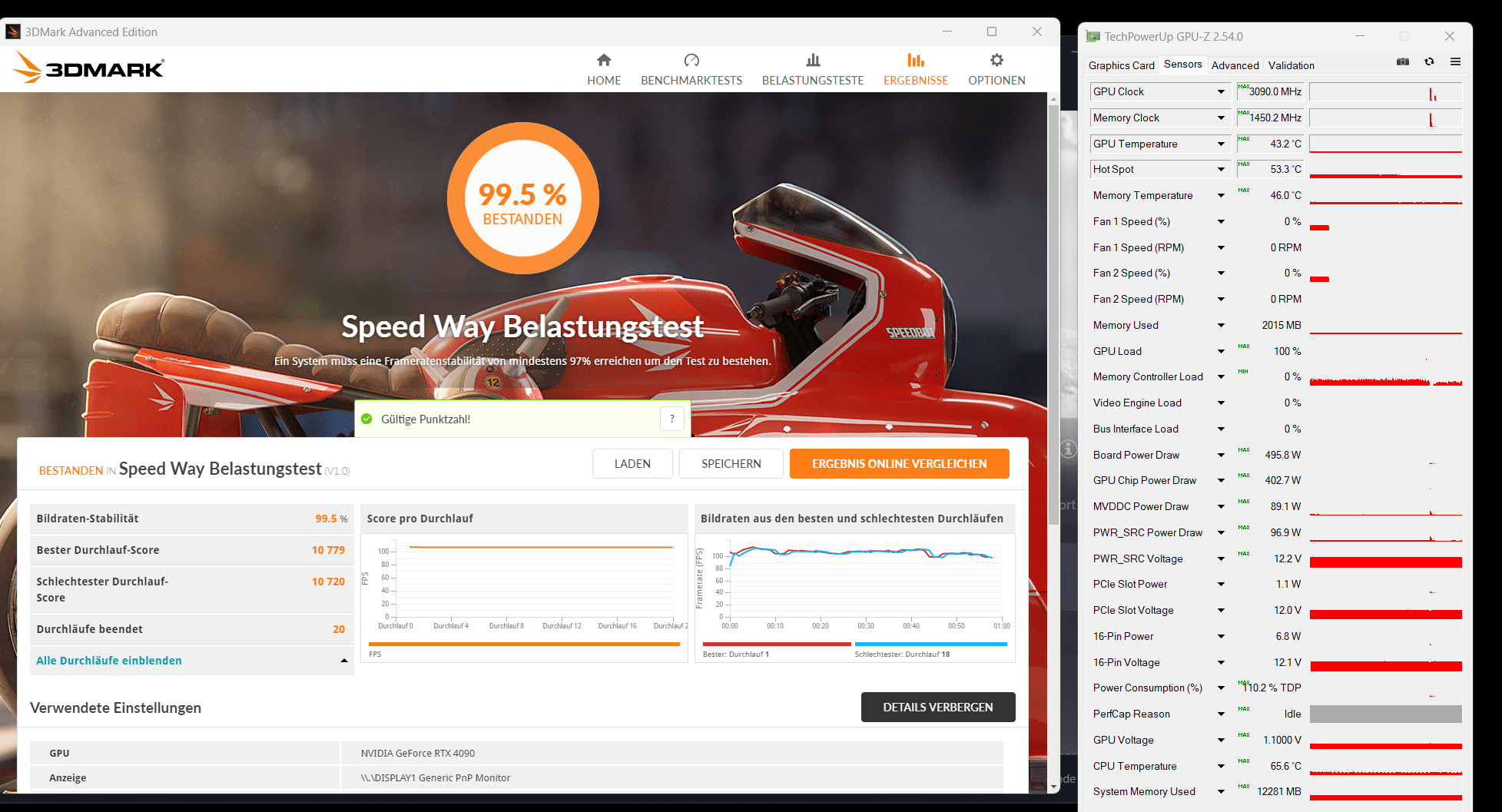Take GPU-Z screenshot with camera icon

[1403, 61]
